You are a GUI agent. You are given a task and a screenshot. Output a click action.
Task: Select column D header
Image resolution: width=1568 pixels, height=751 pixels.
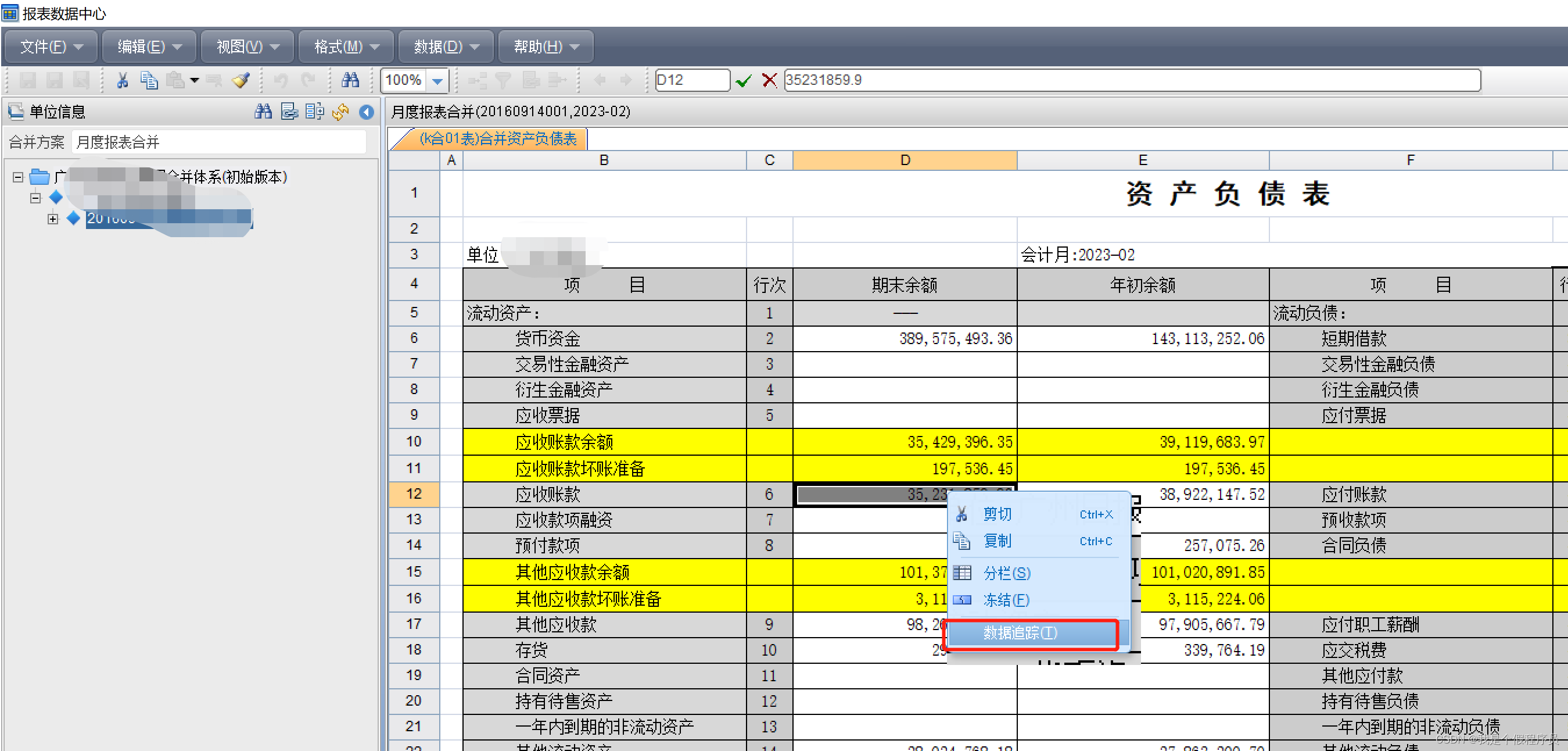tap(905, 160)
